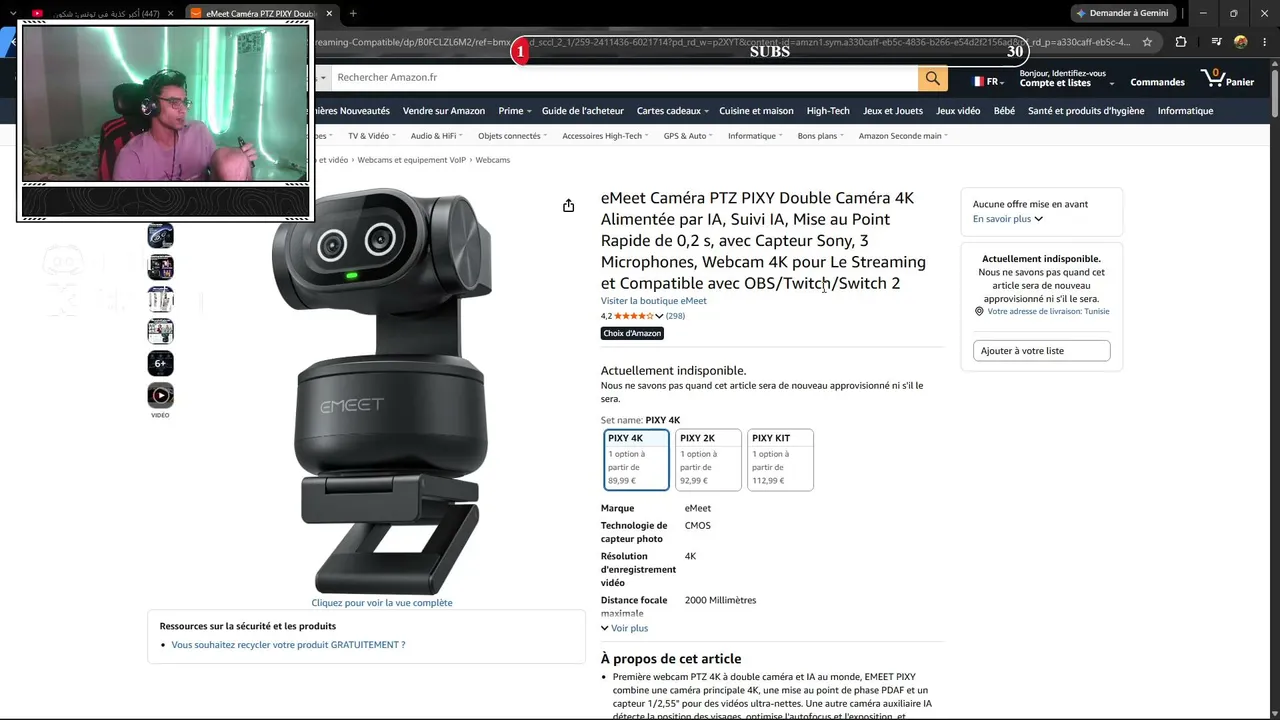Expand the Amazon Seconde main menu
This screenshot has width=1280, height=720.
[x=903, y=136]
